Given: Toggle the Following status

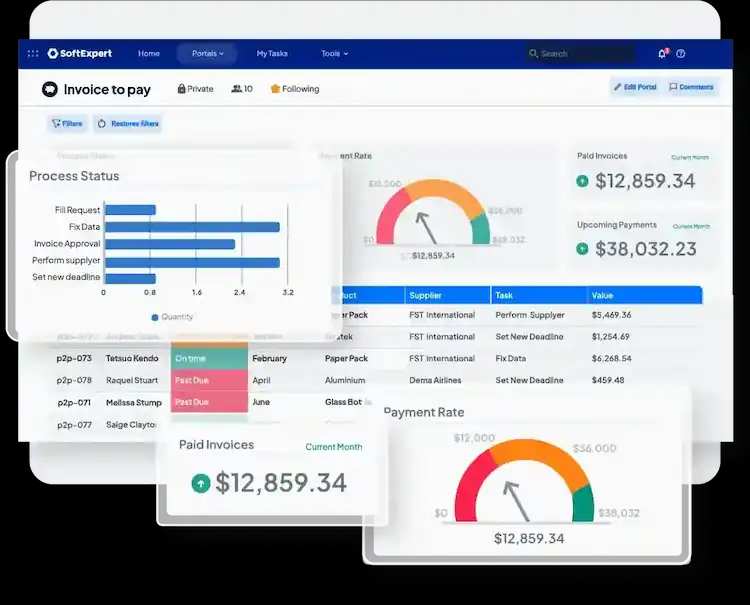Looking at the screenshot, I should [295, 89].
